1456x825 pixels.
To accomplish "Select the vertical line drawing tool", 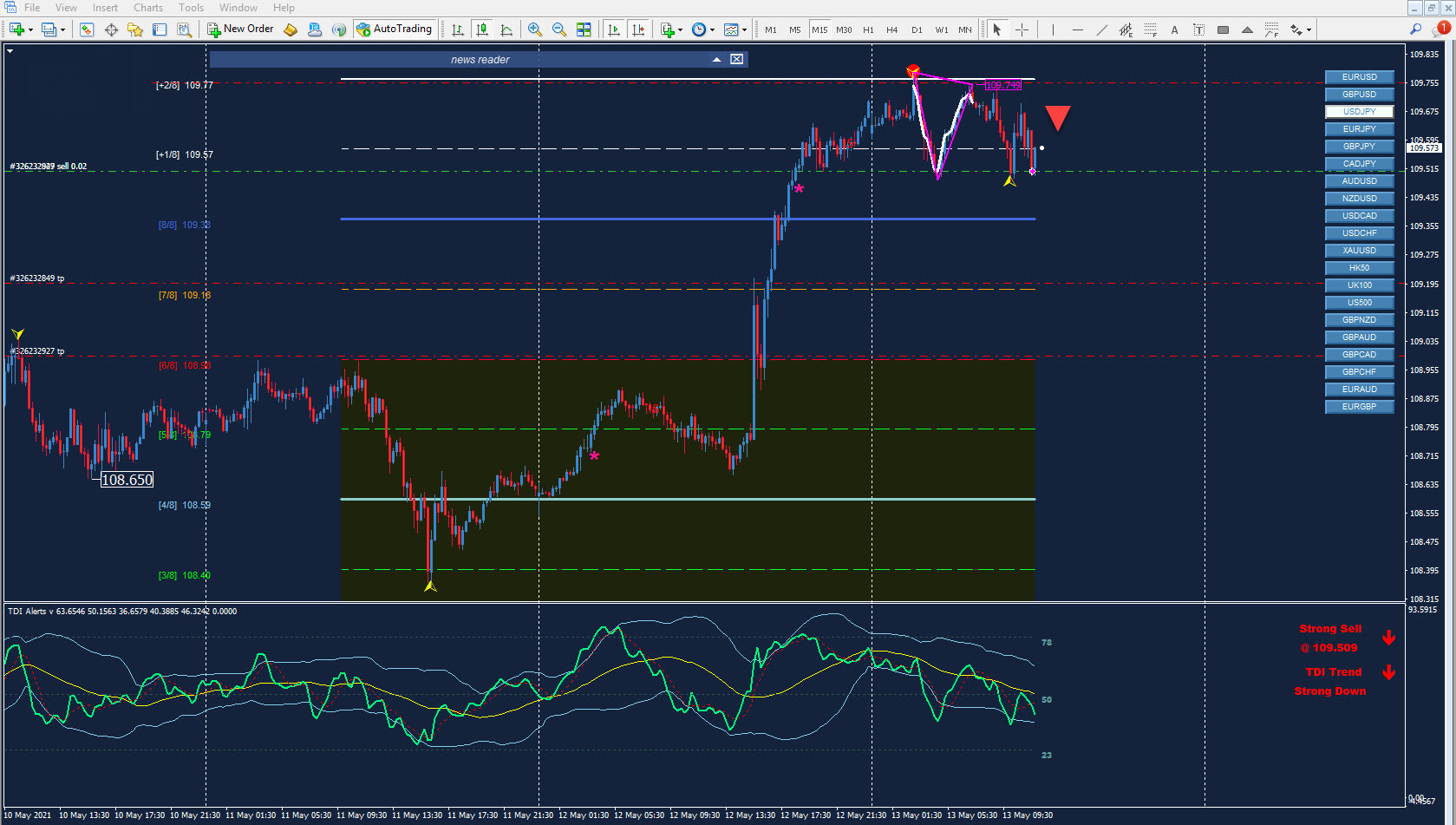I will (1053, 29).
